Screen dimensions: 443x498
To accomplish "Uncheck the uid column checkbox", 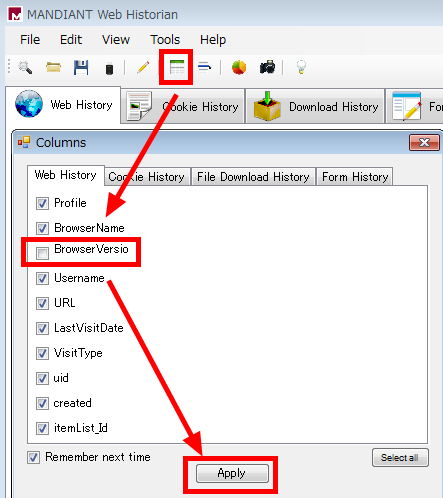I will 42,378.
